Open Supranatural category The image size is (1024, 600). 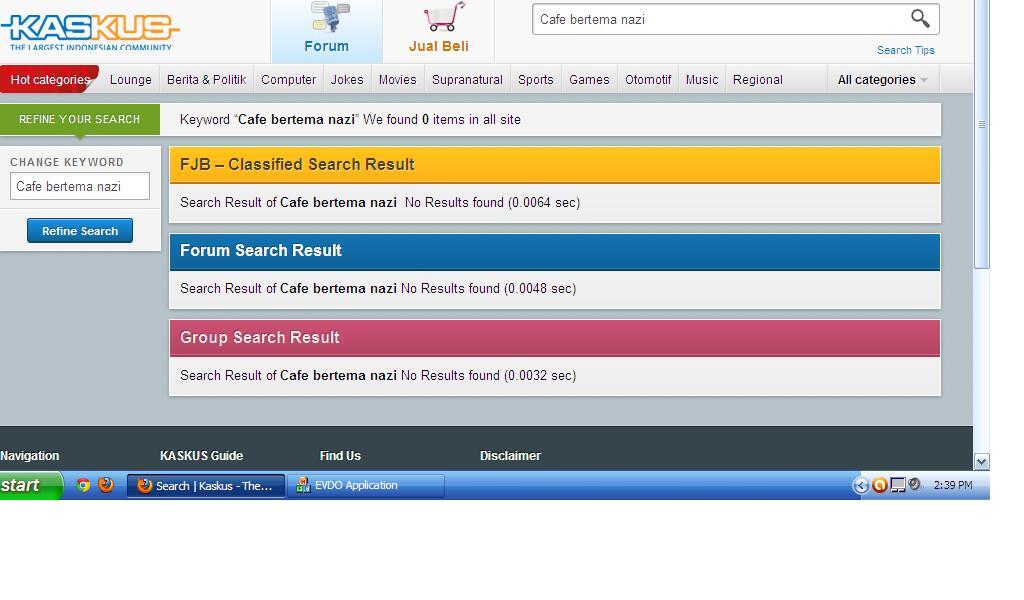click(467, 80)
